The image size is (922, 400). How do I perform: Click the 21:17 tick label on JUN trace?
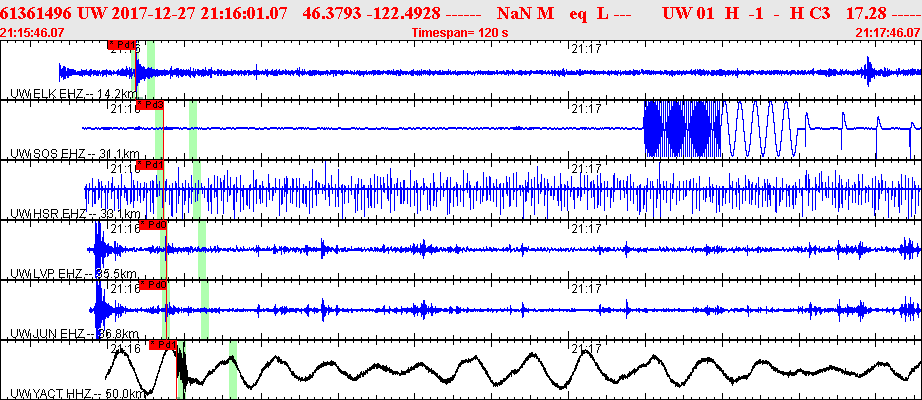point(586,288)
